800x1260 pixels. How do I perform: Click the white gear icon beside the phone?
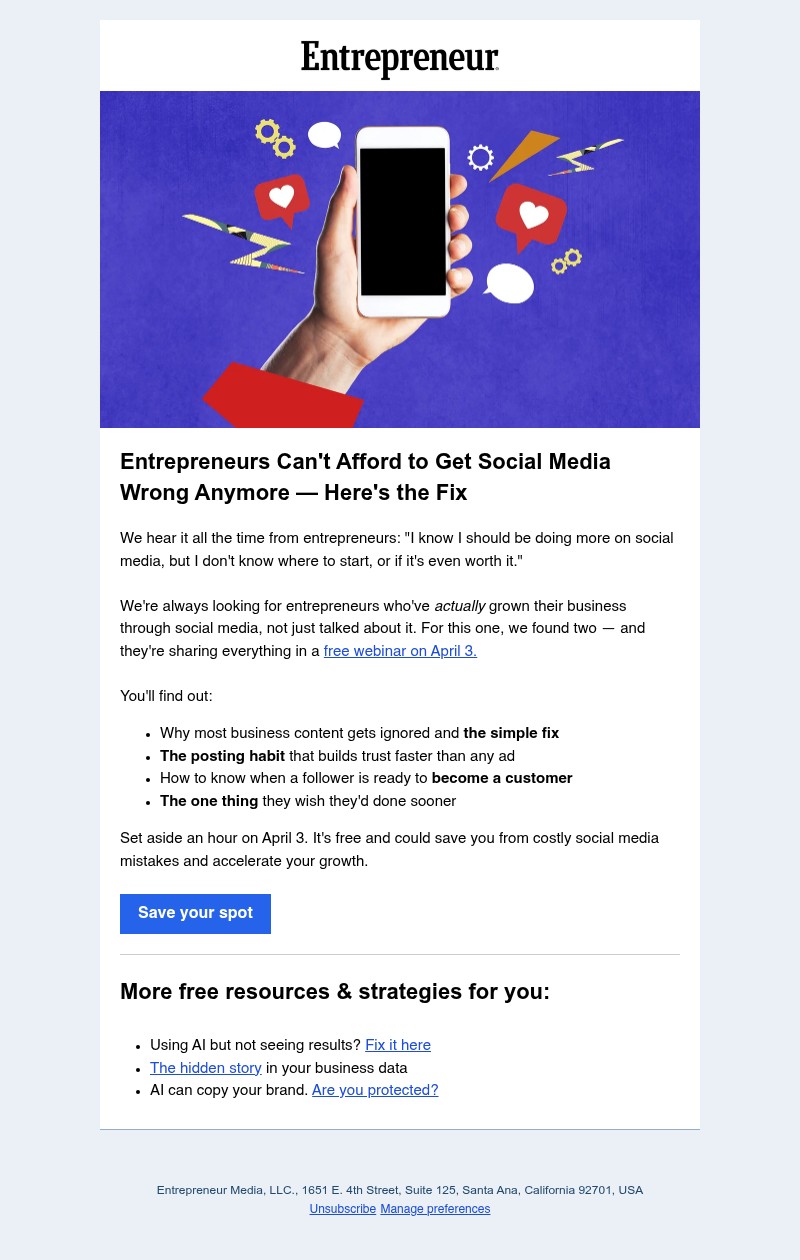[481, 158]
